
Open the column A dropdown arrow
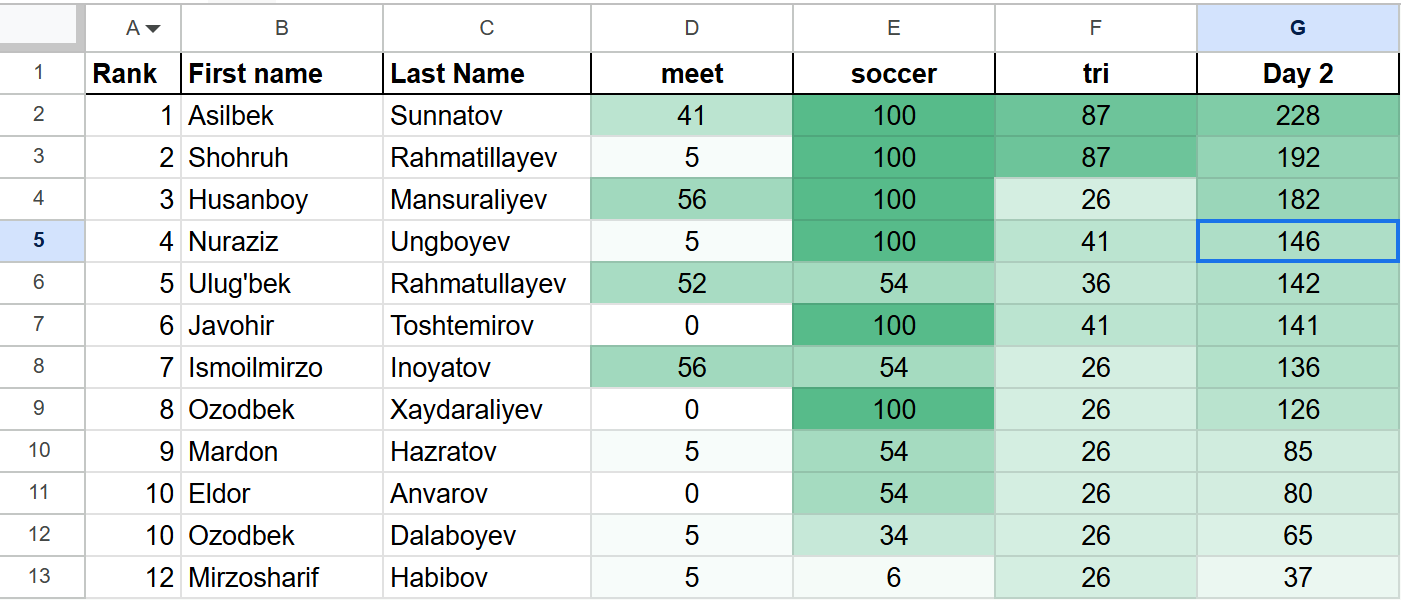click(153, 29)
